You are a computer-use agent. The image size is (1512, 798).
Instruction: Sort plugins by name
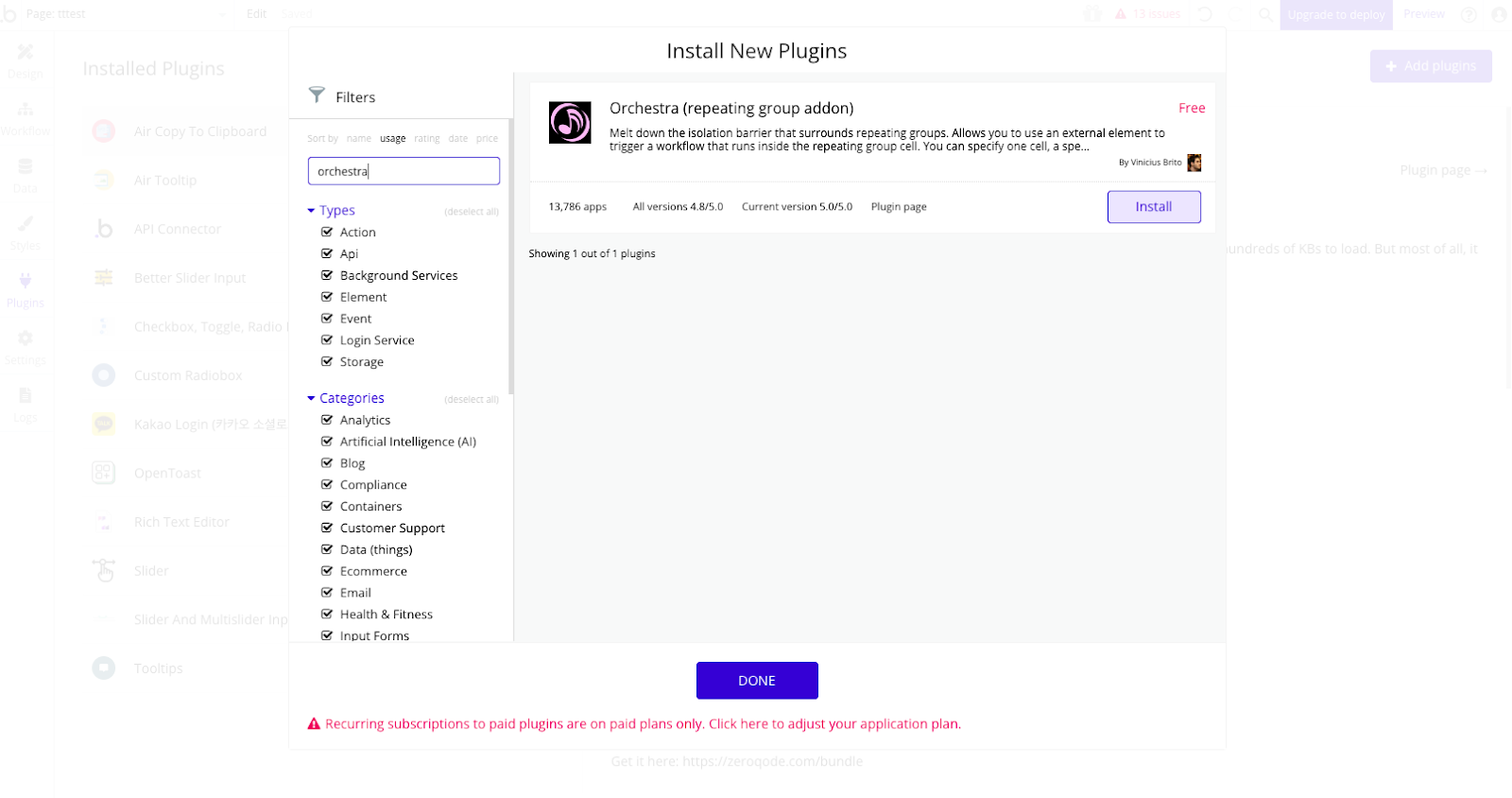(x=359, y=138)
